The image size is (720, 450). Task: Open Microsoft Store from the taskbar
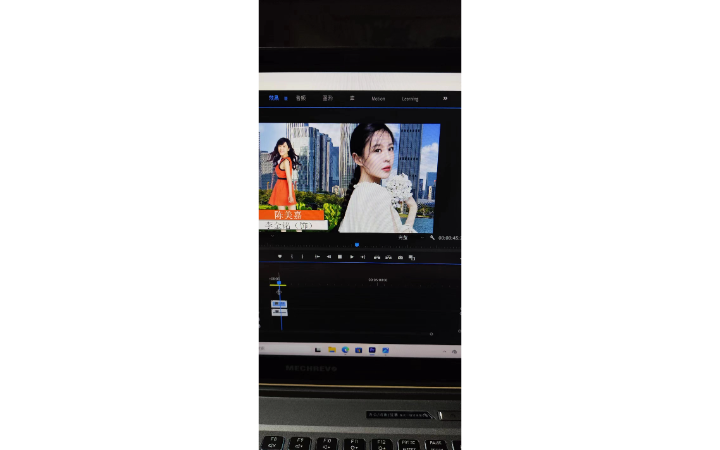(x=359, y=350)
